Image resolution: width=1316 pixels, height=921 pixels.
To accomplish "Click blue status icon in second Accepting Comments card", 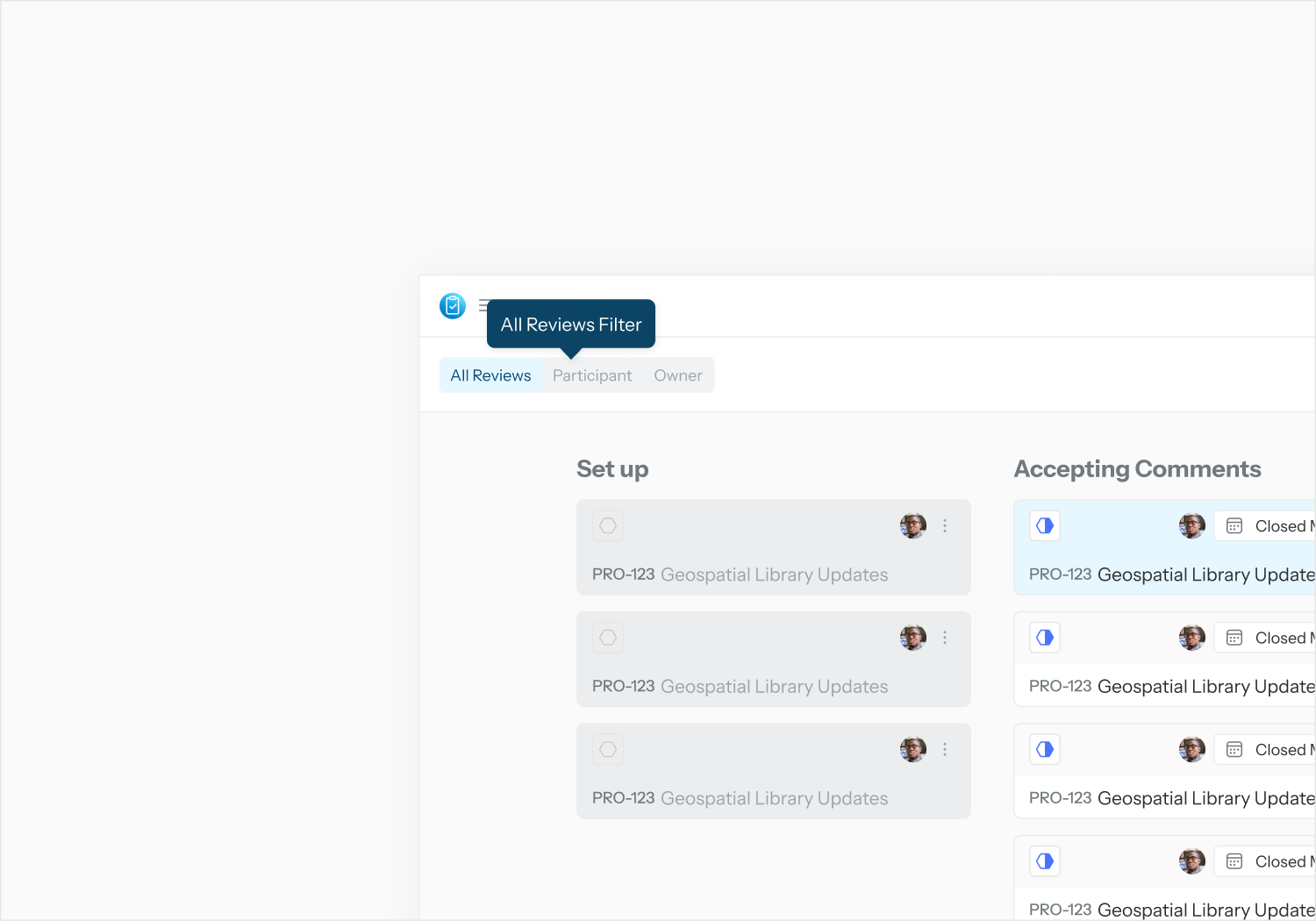I will (1045, 638).
